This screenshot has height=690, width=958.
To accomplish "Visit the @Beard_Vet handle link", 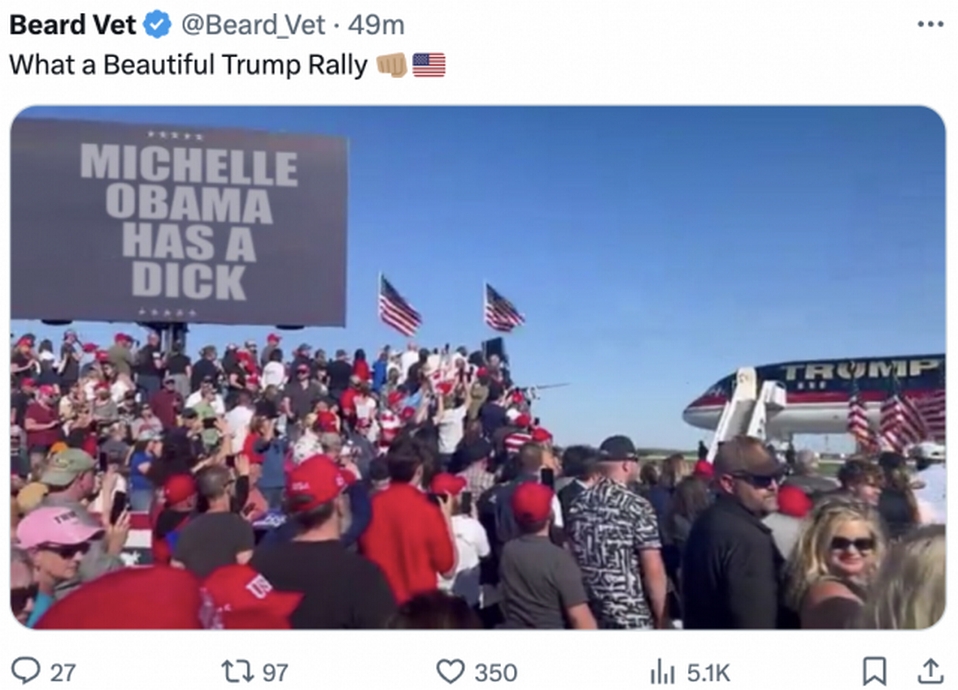I will (x=253, y=26).
